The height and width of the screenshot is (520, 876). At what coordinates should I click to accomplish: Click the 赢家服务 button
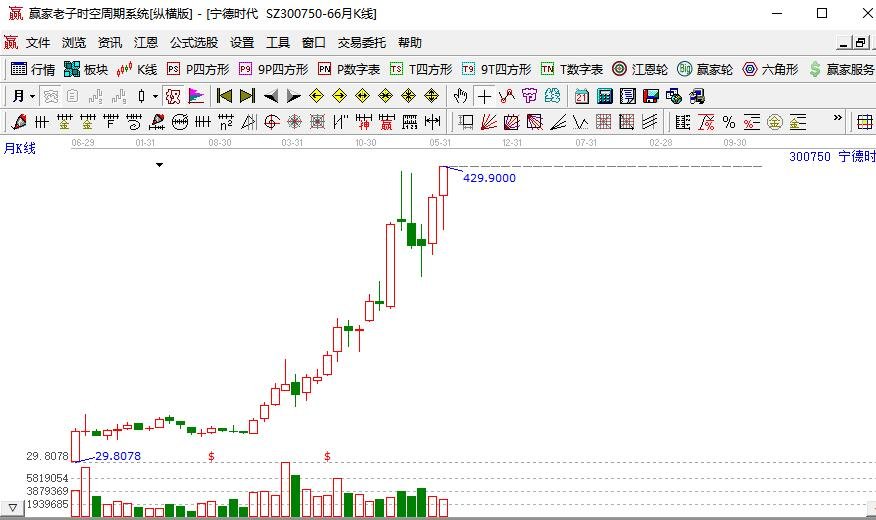tap(841, 69)
